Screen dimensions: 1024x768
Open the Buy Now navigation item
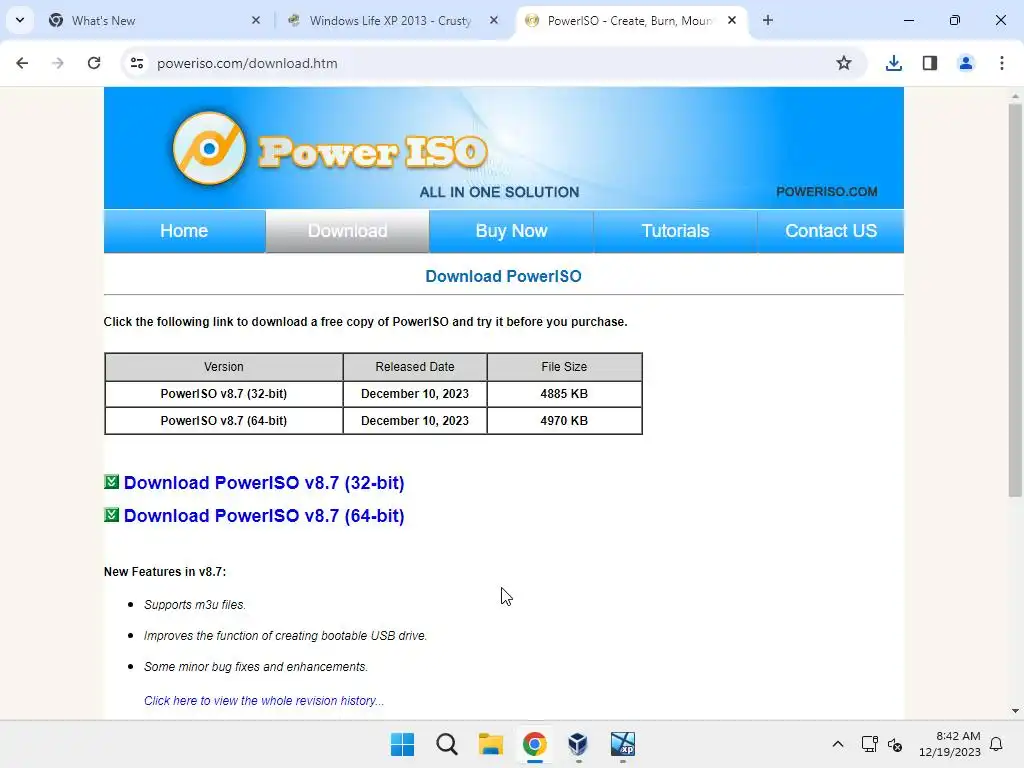tap(511, 231)
